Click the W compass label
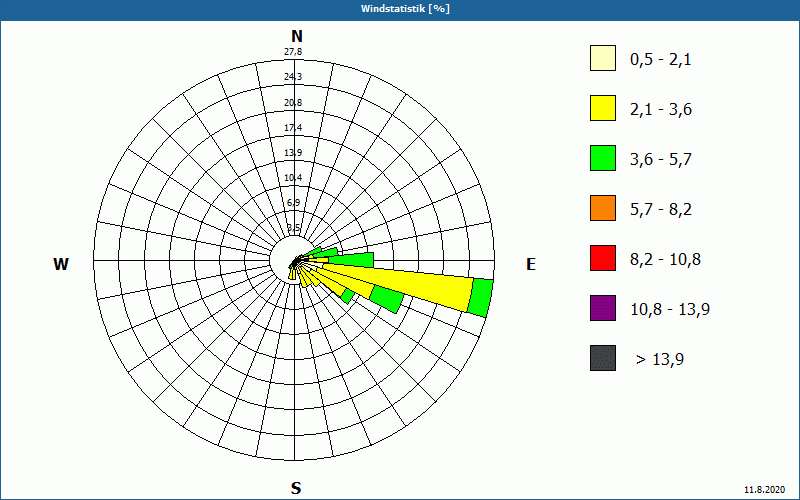The width and height of the screenshot is (800, 500). pos(61,264)
